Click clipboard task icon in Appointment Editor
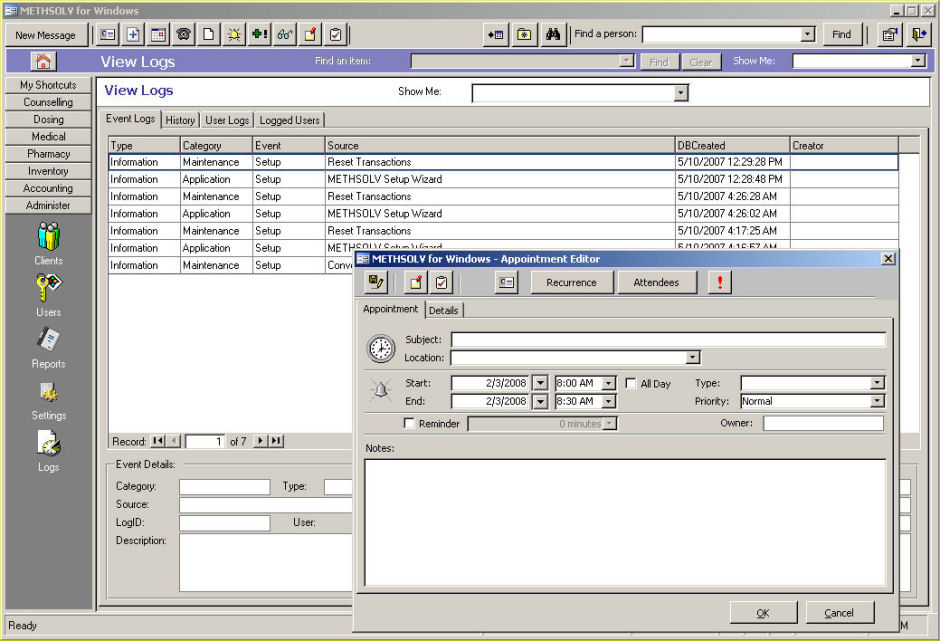The image size is (940, 641). [441, 282]
